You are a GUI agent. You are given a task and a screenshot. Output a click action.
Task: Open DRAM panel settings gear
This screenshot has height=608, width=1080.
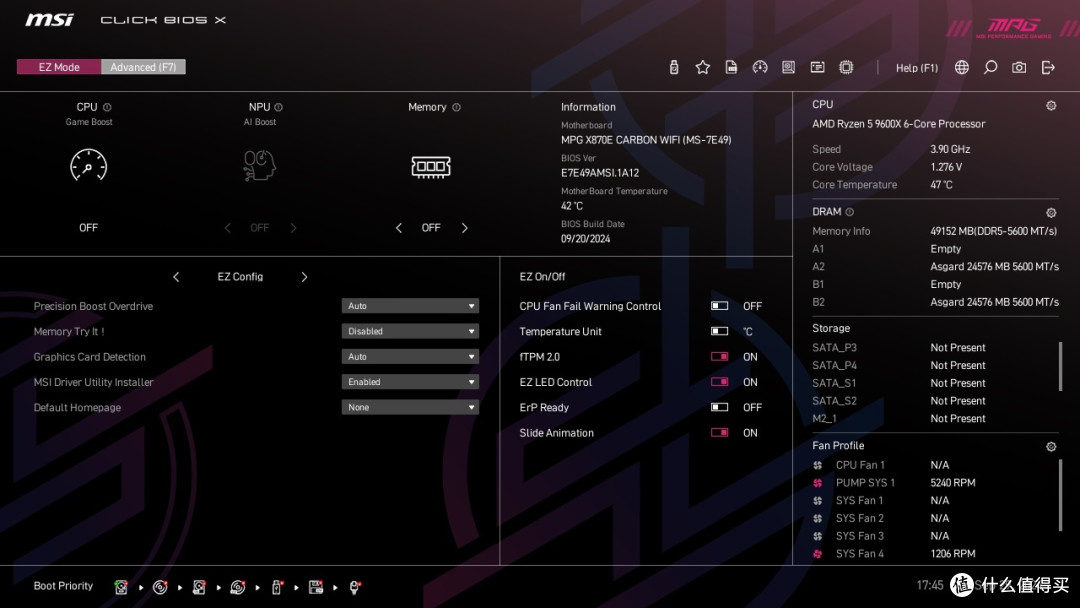click(1051, 213)
